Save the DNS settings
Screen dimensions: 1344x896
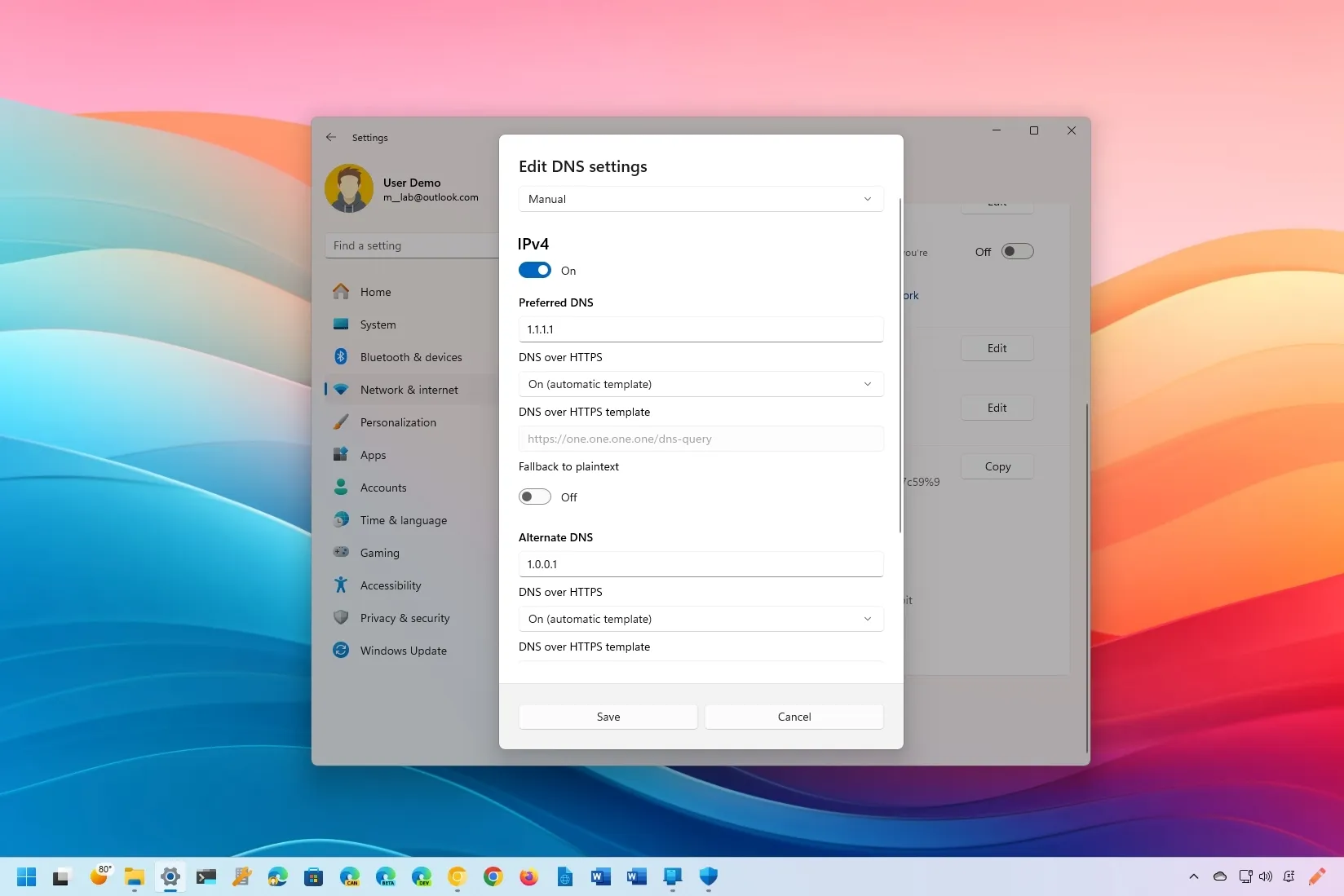[608, 717]
